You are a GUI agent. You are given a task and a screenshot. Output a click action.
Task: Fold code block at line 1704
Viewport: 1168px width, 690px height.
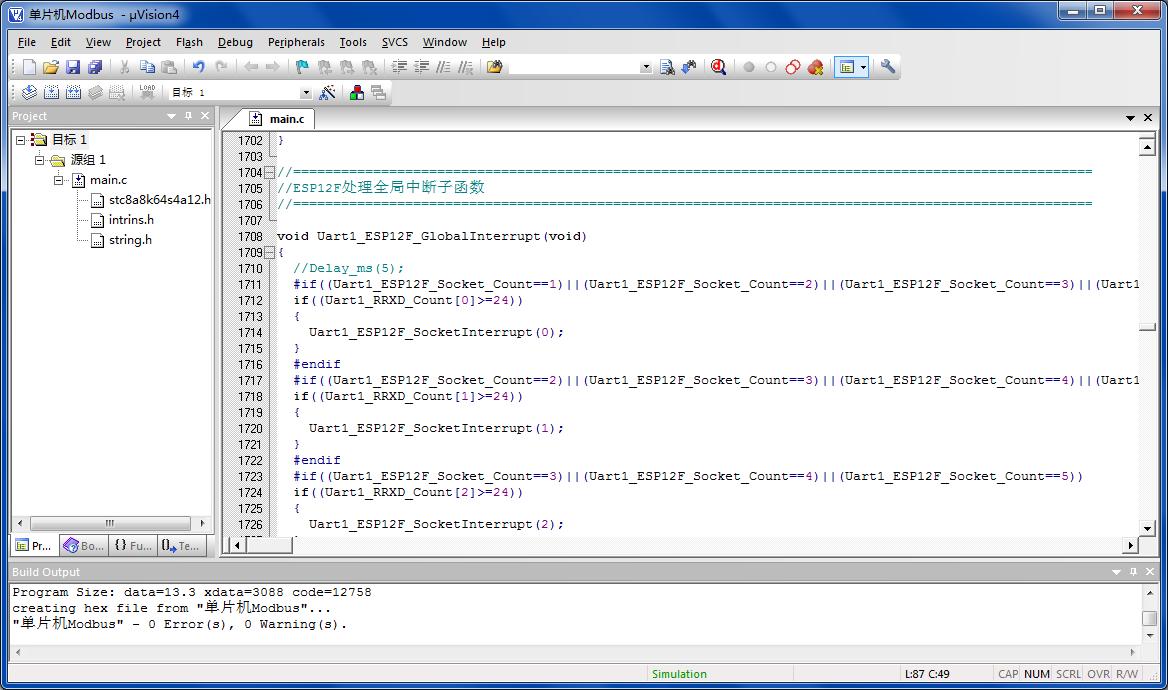[x=270, y=172]
